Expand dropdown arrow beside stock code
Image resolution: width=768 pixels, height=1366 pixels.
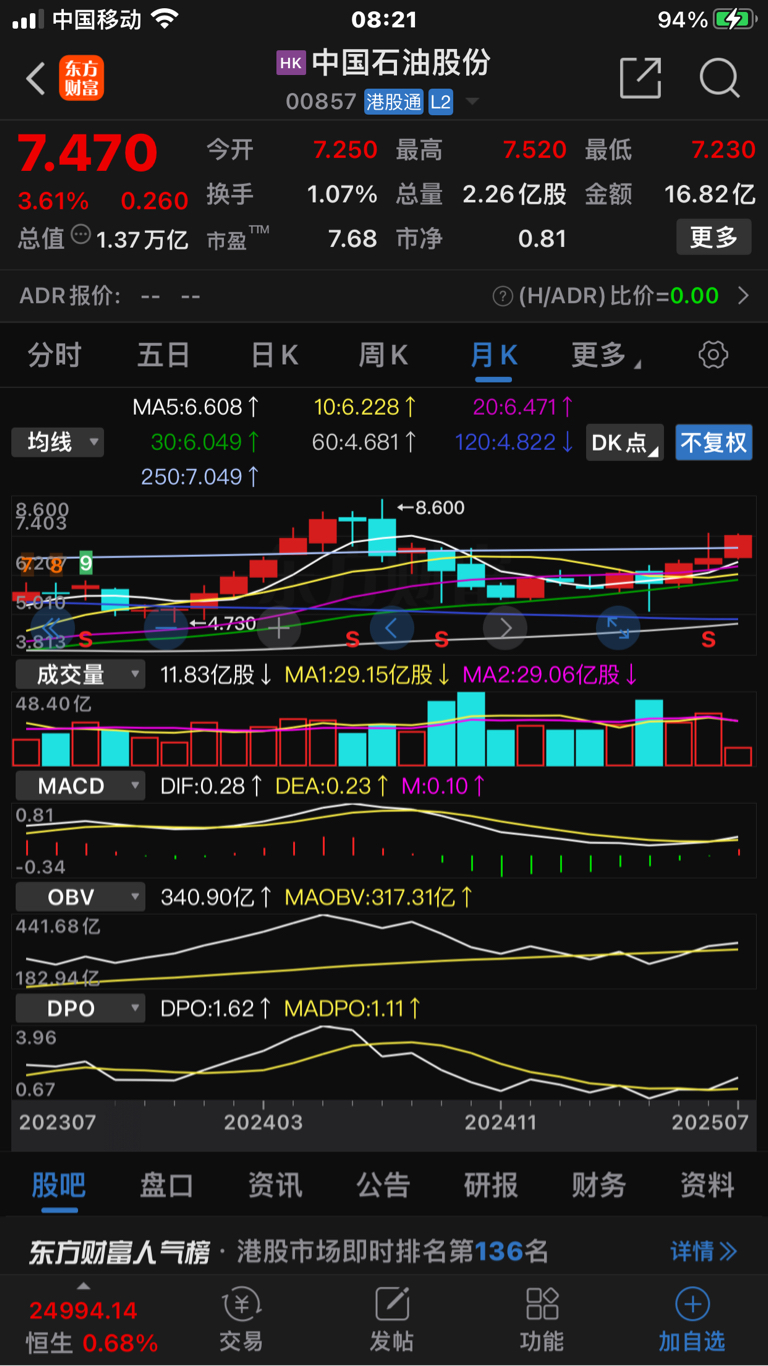(472, 102)
